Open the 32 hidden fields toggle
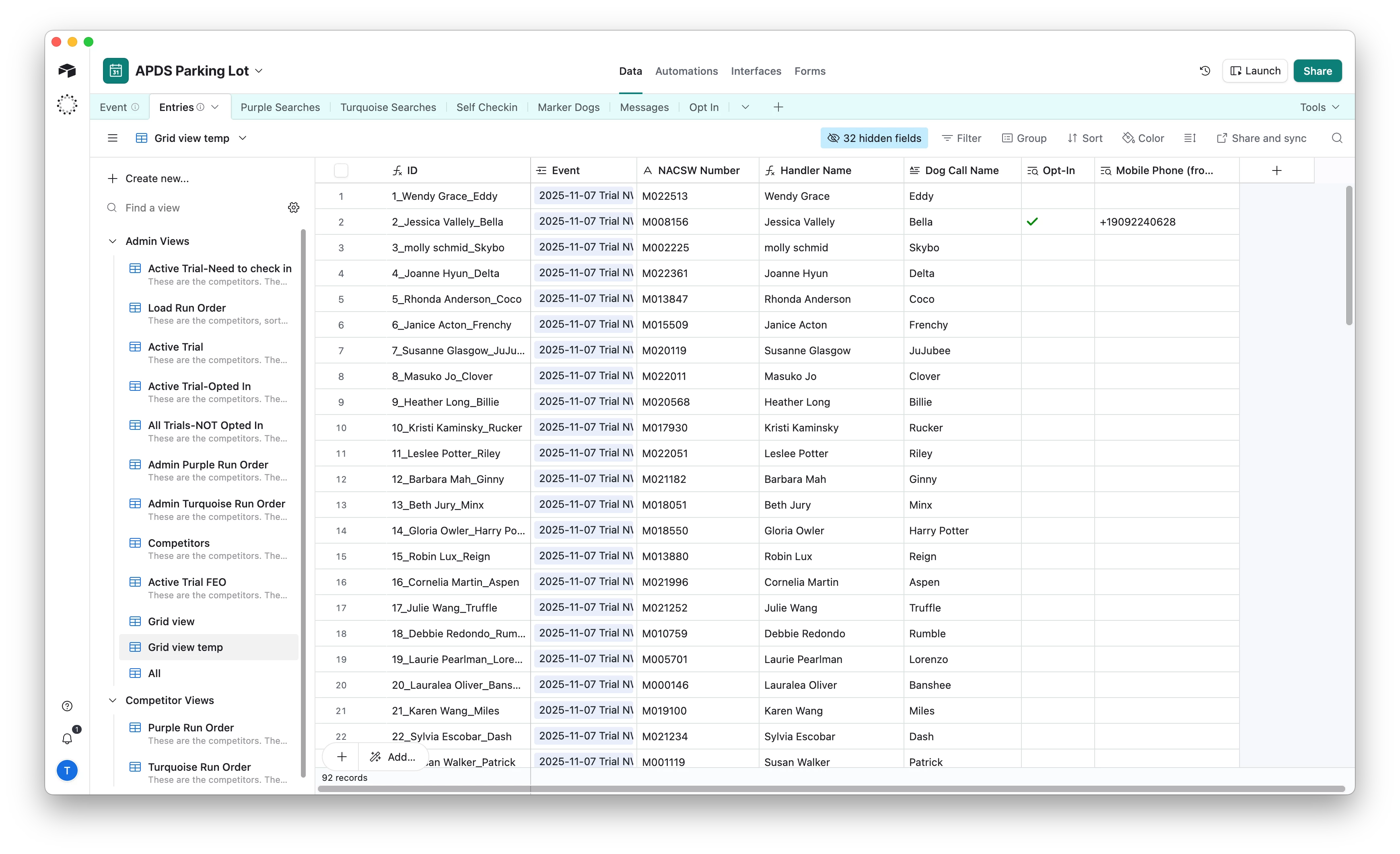The height and width of the screenshot is (854, 1400). 874,138
